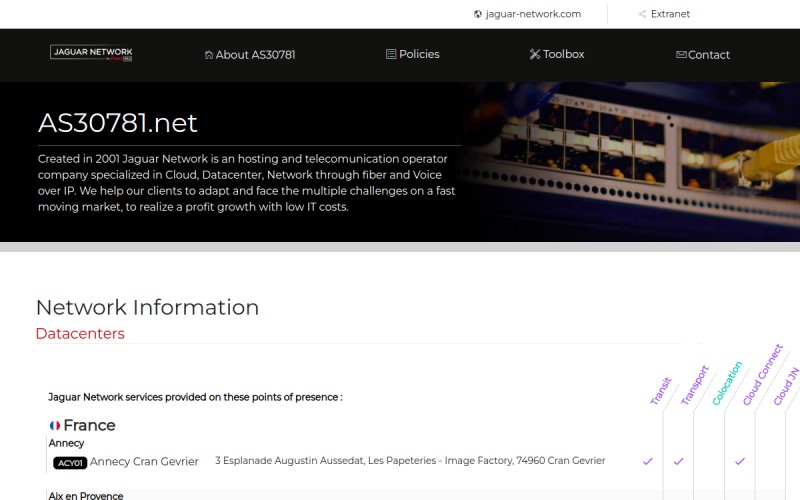The height and width of the screenshot is (500, 800).
Task: Click the red Datacenters heading
Action: coord(80,334)
